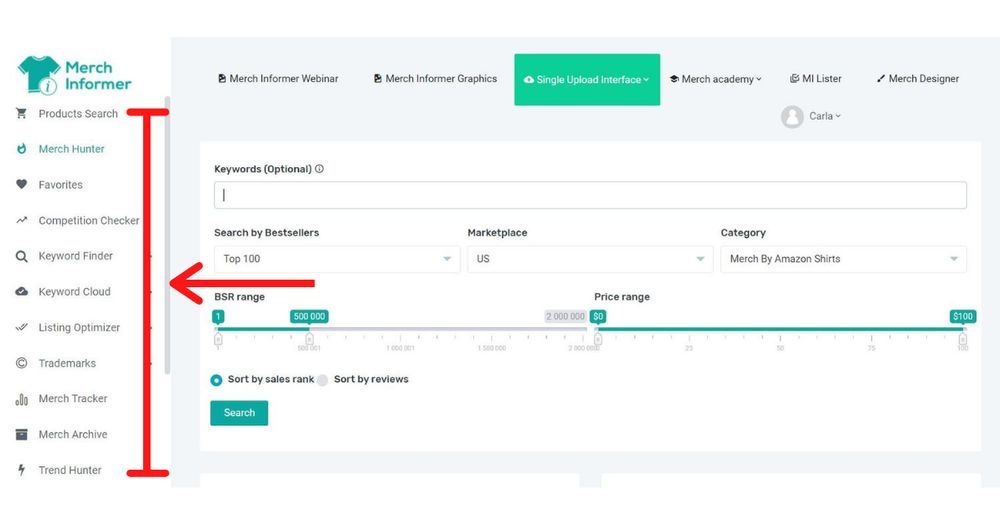Click the document icon before Merch Informer Graphics
1000x525 pixels.
point(378,78)
